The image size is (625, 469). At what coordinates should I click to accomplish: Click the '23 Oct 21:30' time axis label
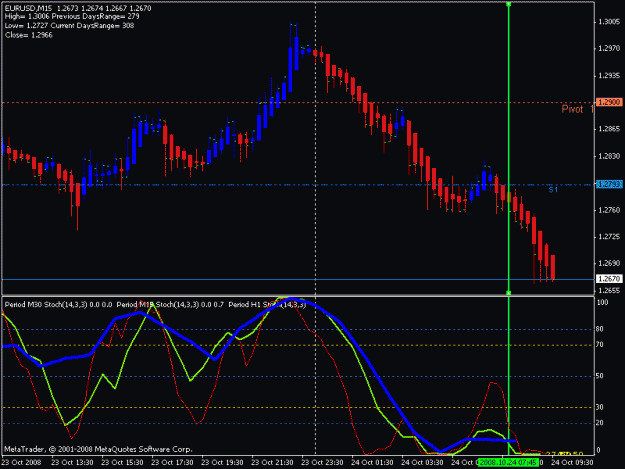click(272, 463)
